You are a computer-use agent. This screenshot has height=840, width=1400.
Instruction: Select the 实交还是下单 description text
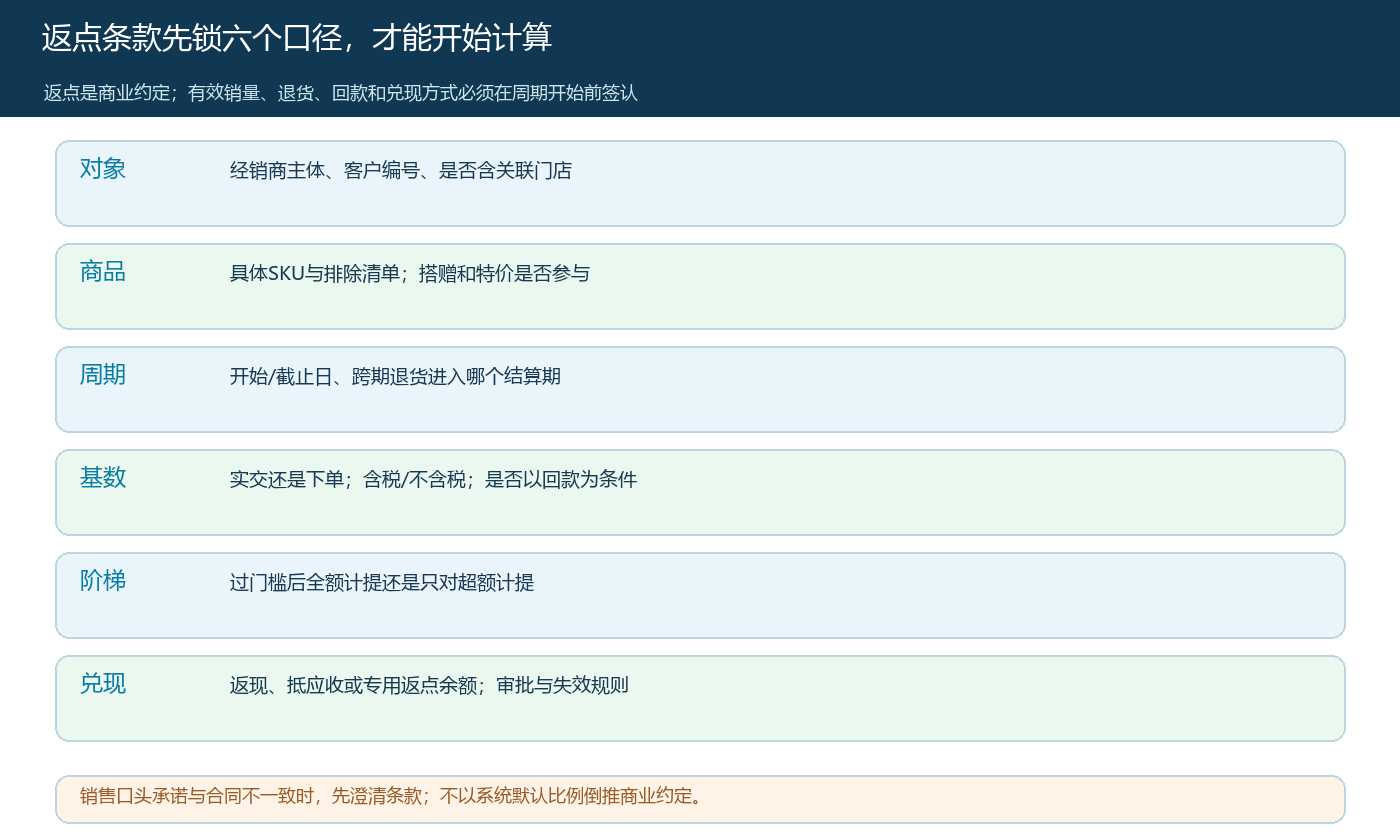pyautogui.click(x=434, y=480)
